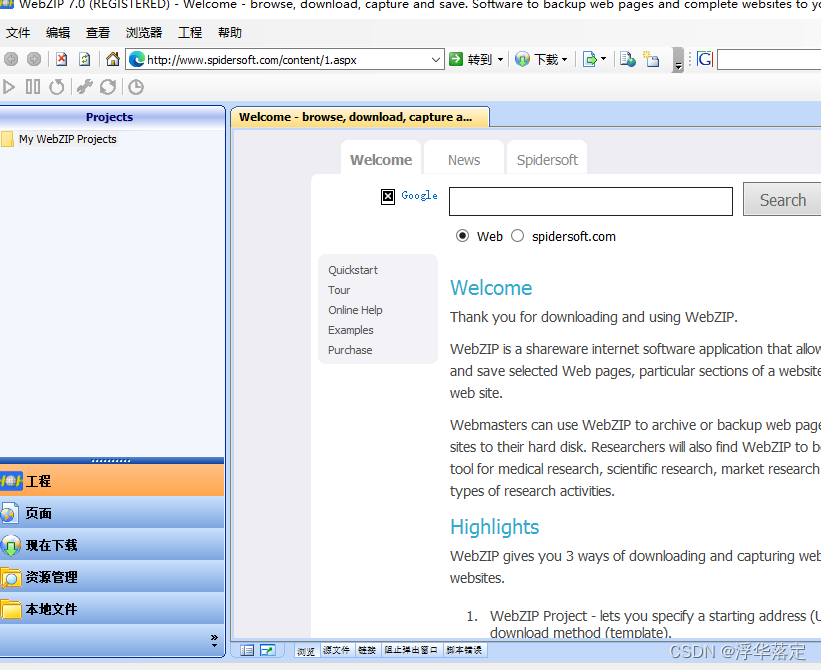Open the Tour link

point(339,290)
